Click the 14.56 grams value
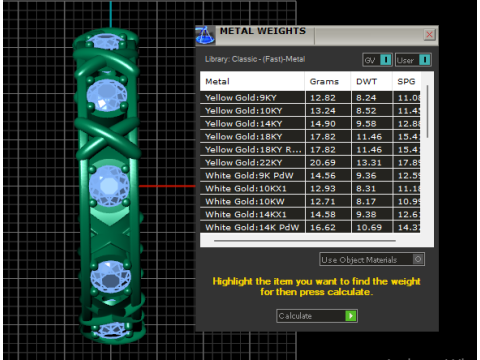The image size is (480, 360). (323, 176)
